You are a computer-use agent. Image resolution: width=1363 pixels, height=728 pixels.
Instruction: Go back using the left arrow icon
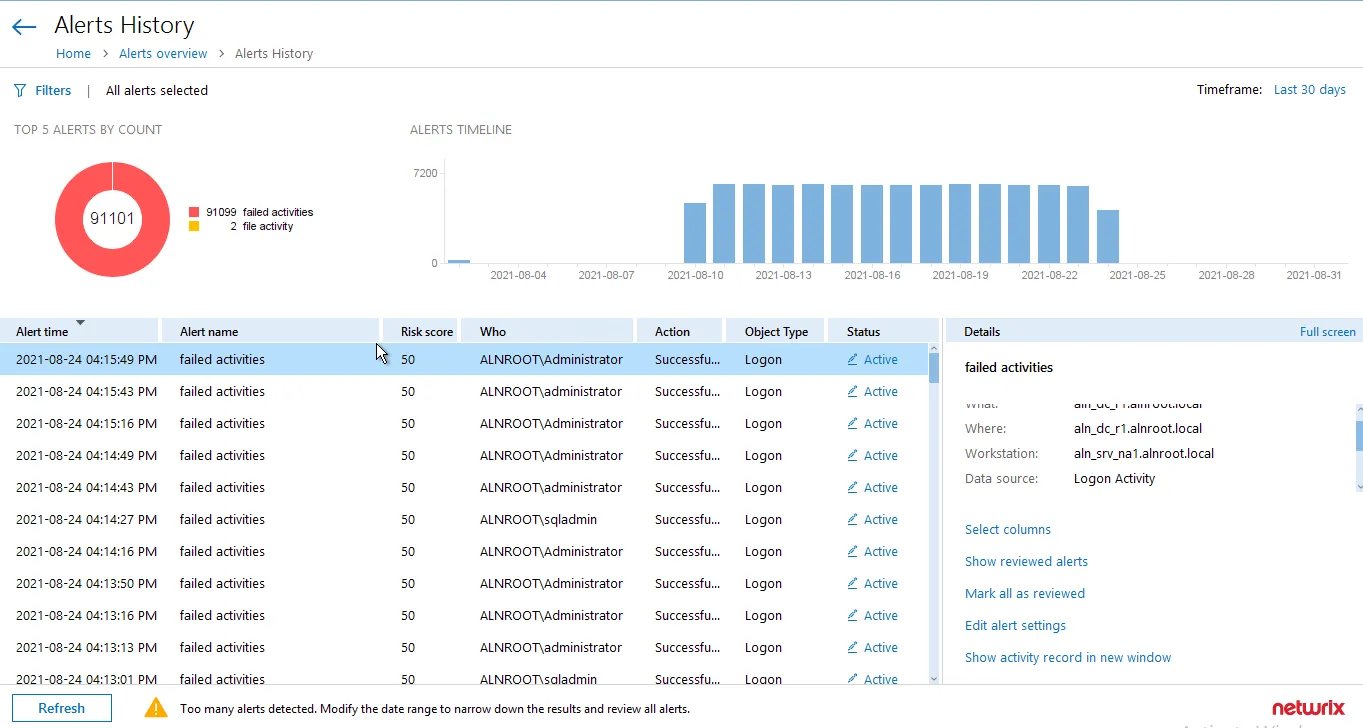[24, 27]
